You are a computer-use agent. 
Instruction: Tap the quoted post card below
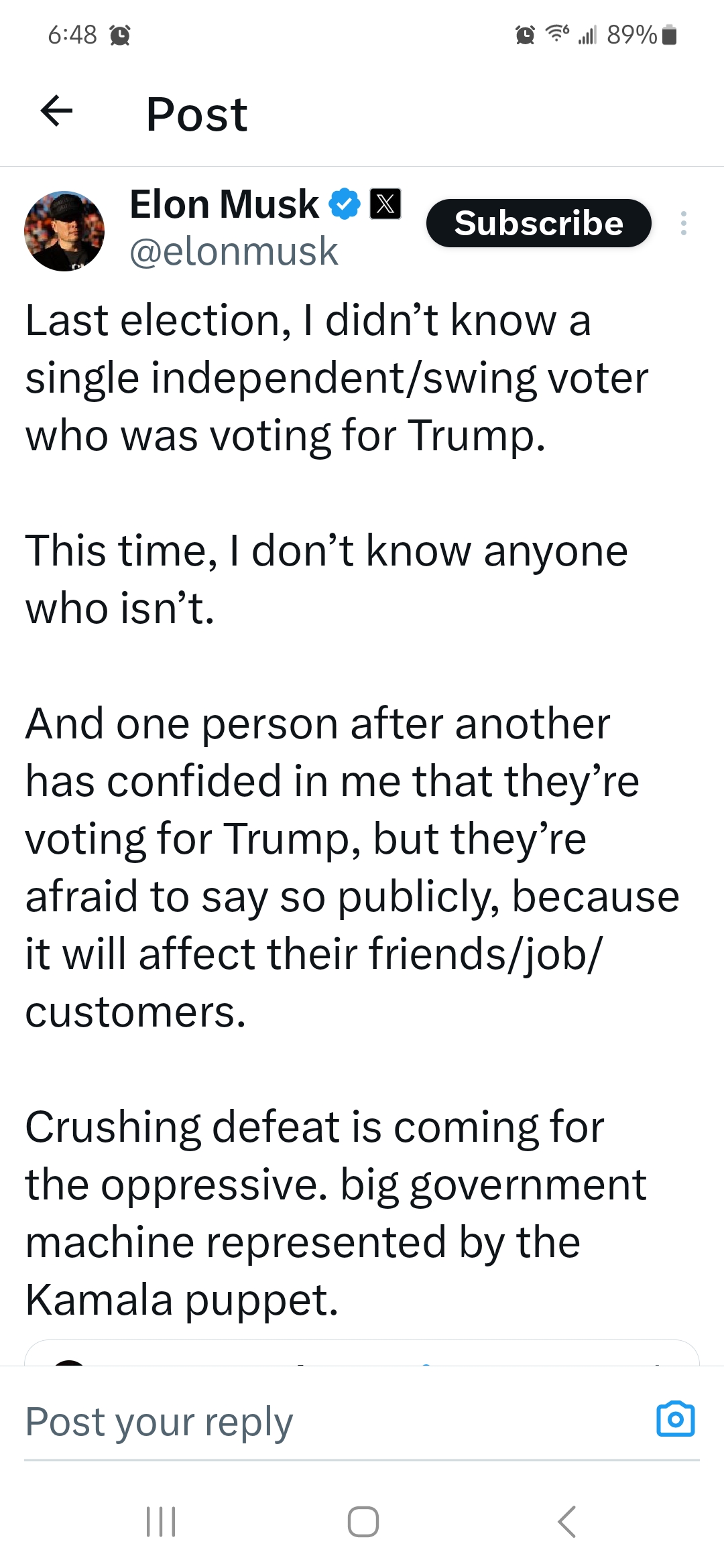[362, 1352]
